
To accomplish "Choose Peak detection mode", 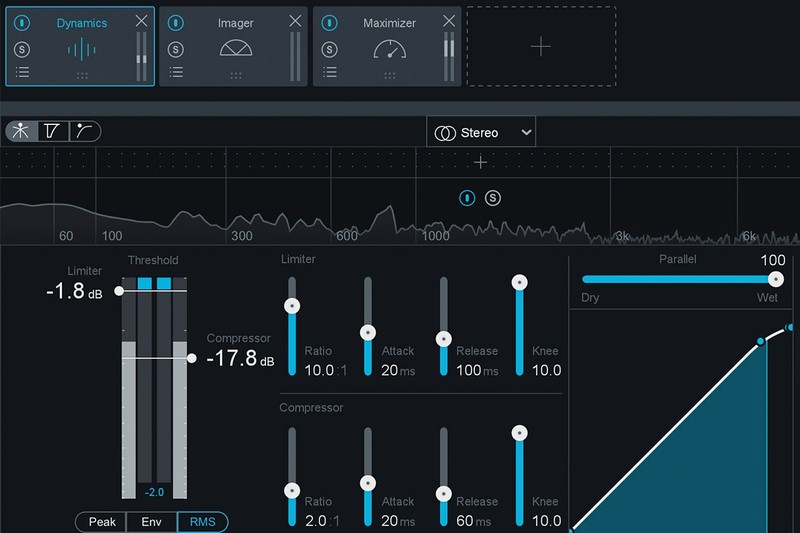I will (102, 522).
